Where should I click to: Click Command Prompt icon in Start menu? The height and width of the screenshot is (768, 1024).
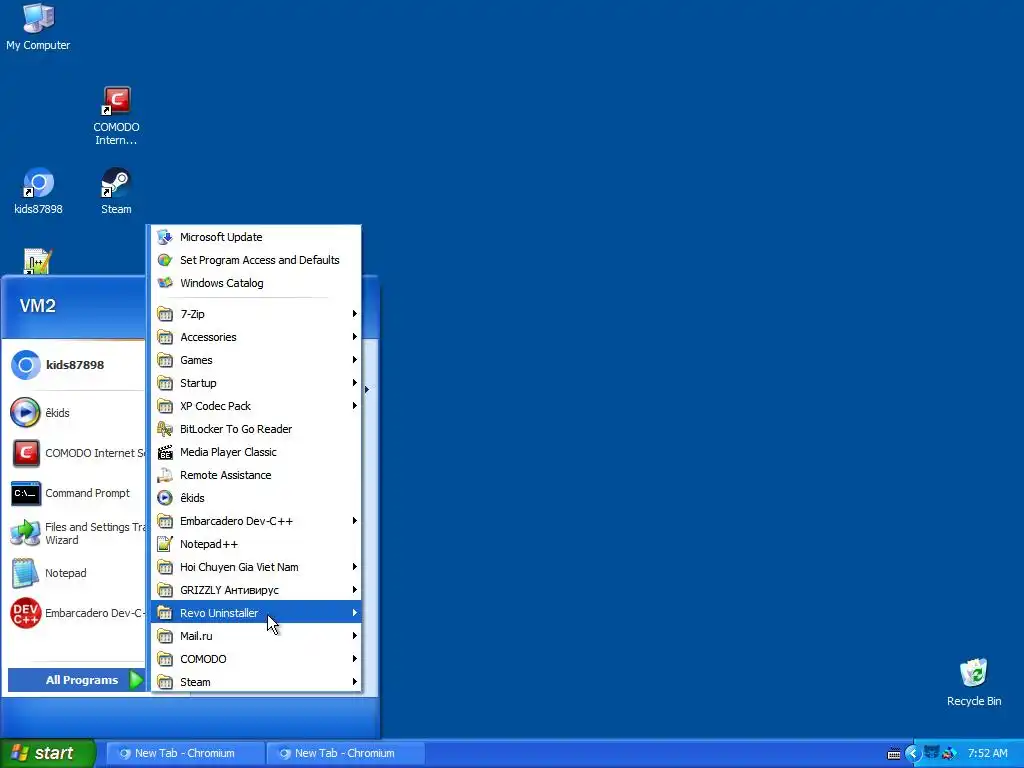click(25, 494)
